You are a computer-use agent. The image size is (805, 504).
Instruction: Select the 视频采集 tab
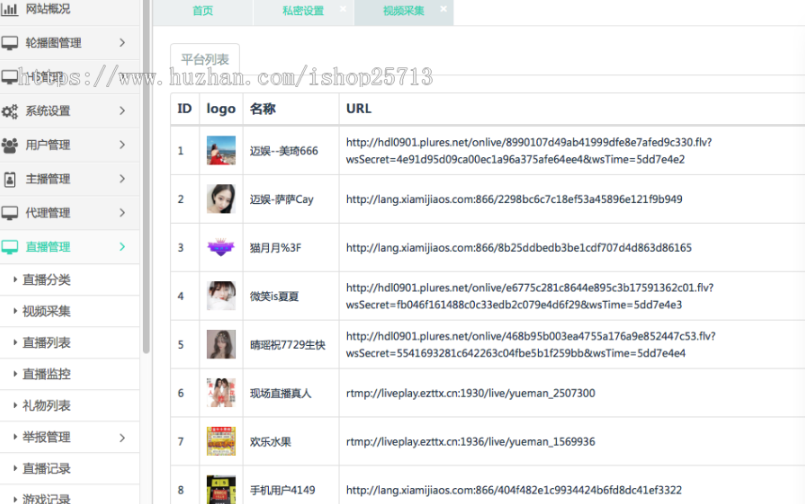pos(404,11)
